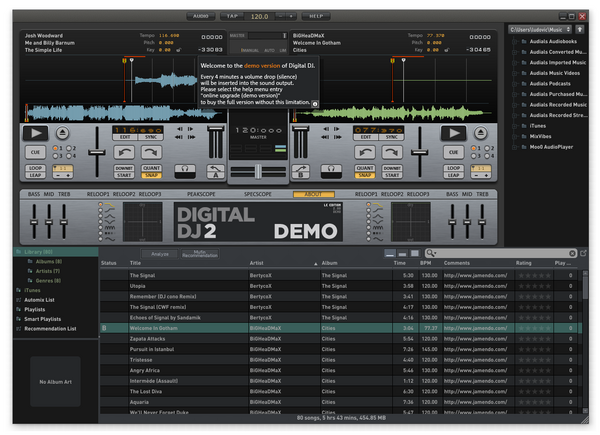
Task: Step one frame forward on left deck
Action: (x=191, y=129)
